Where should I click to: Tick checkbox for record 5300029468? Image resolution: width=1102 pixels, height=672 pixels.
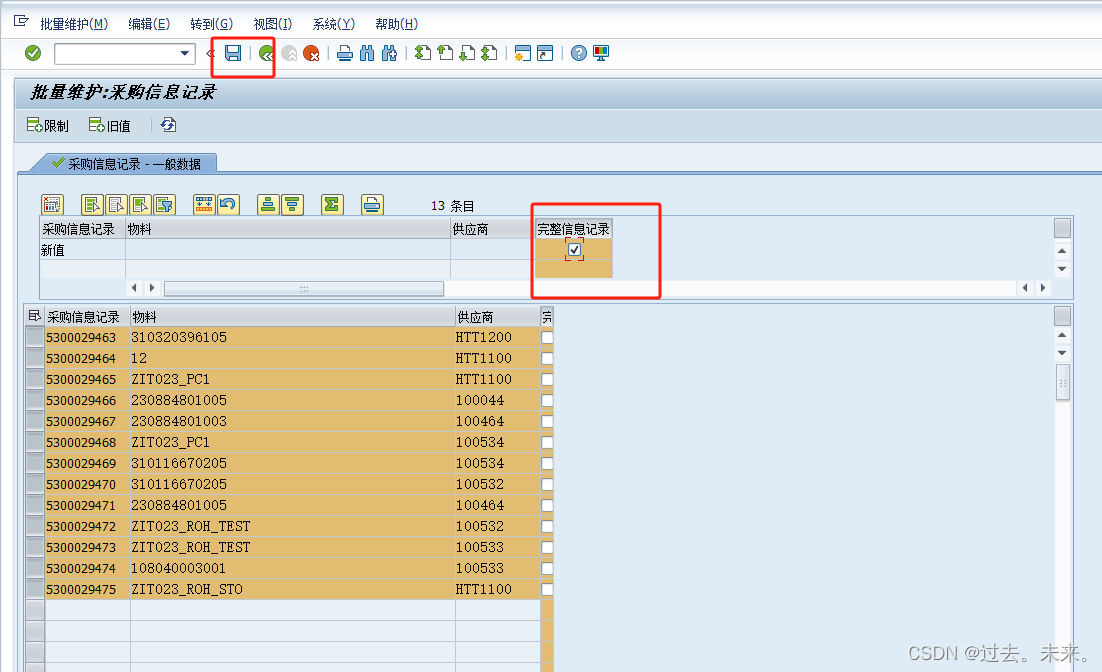click(547, 442)
